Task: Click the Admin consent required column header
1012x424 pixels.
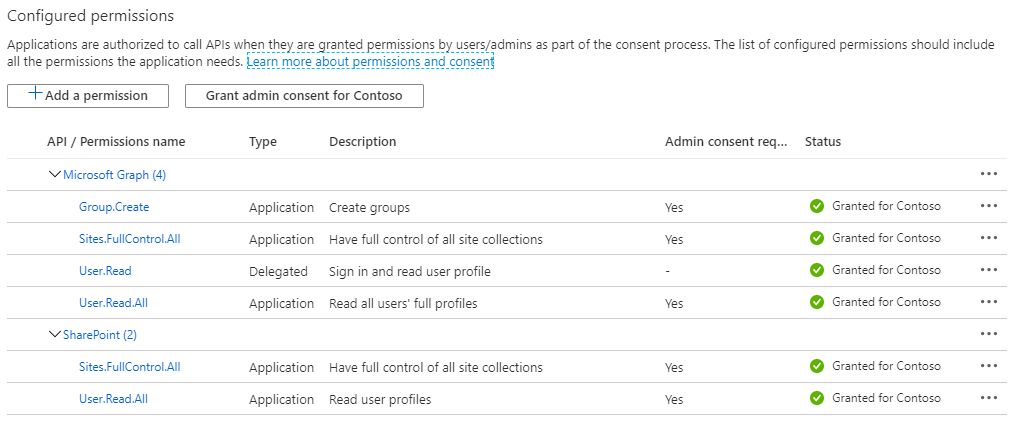Action: click(726, 142)
